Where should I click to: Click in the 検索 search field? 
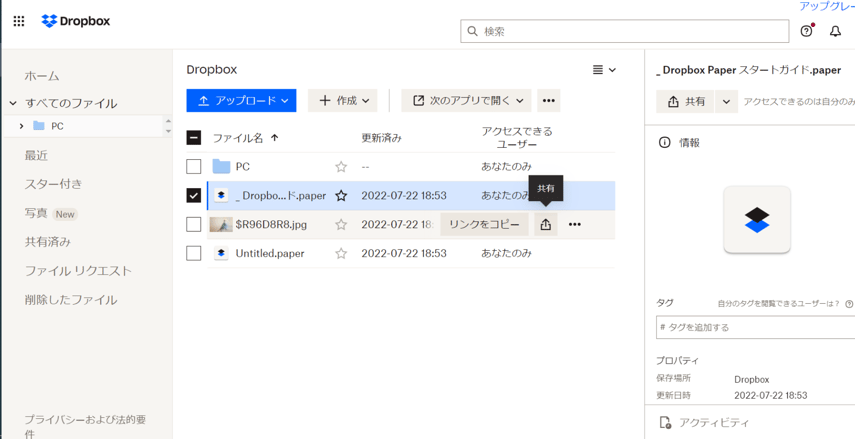coord(625,31)
